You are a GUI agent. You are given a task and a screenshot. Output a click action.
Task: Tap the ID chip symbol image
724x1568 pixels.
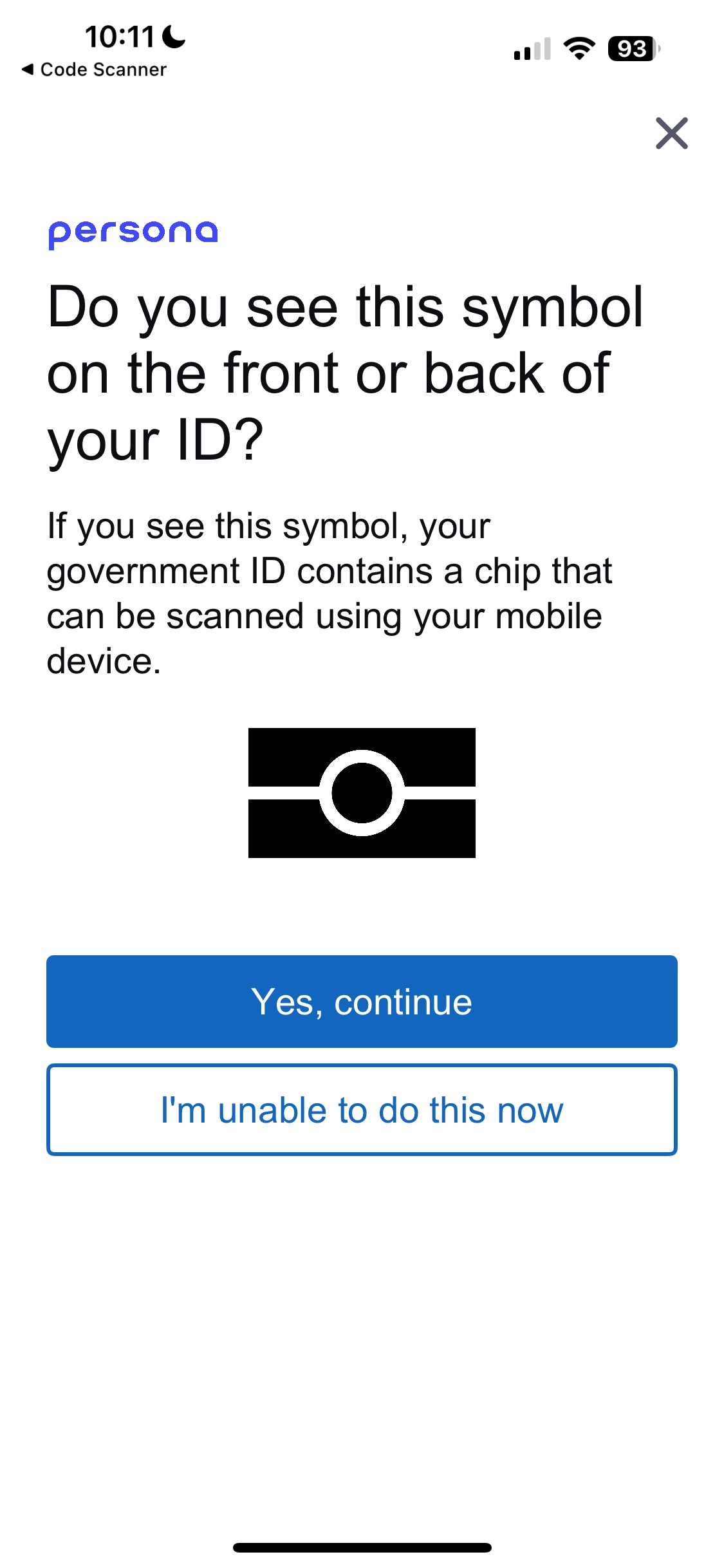362,793
